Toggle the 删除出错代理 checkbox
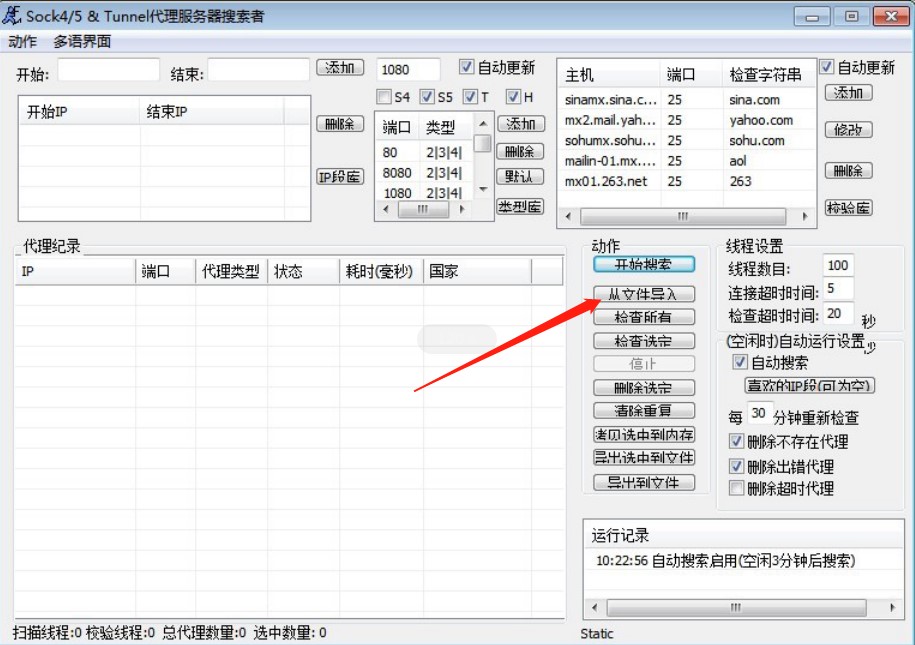This screenshot has height=645, width=915. coord(736,466)
